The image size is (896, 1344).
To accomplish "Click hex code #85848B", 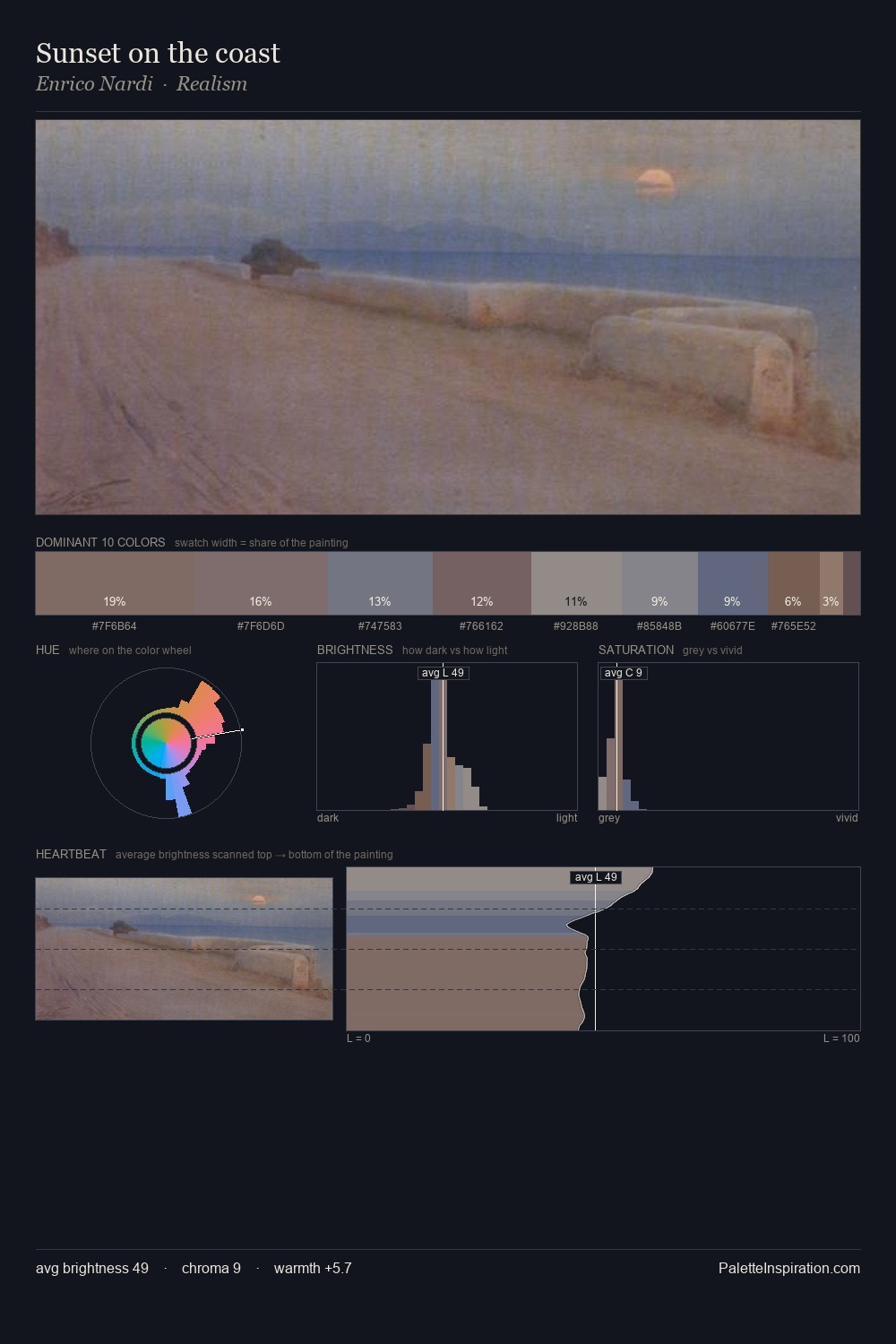I will 659,626.
